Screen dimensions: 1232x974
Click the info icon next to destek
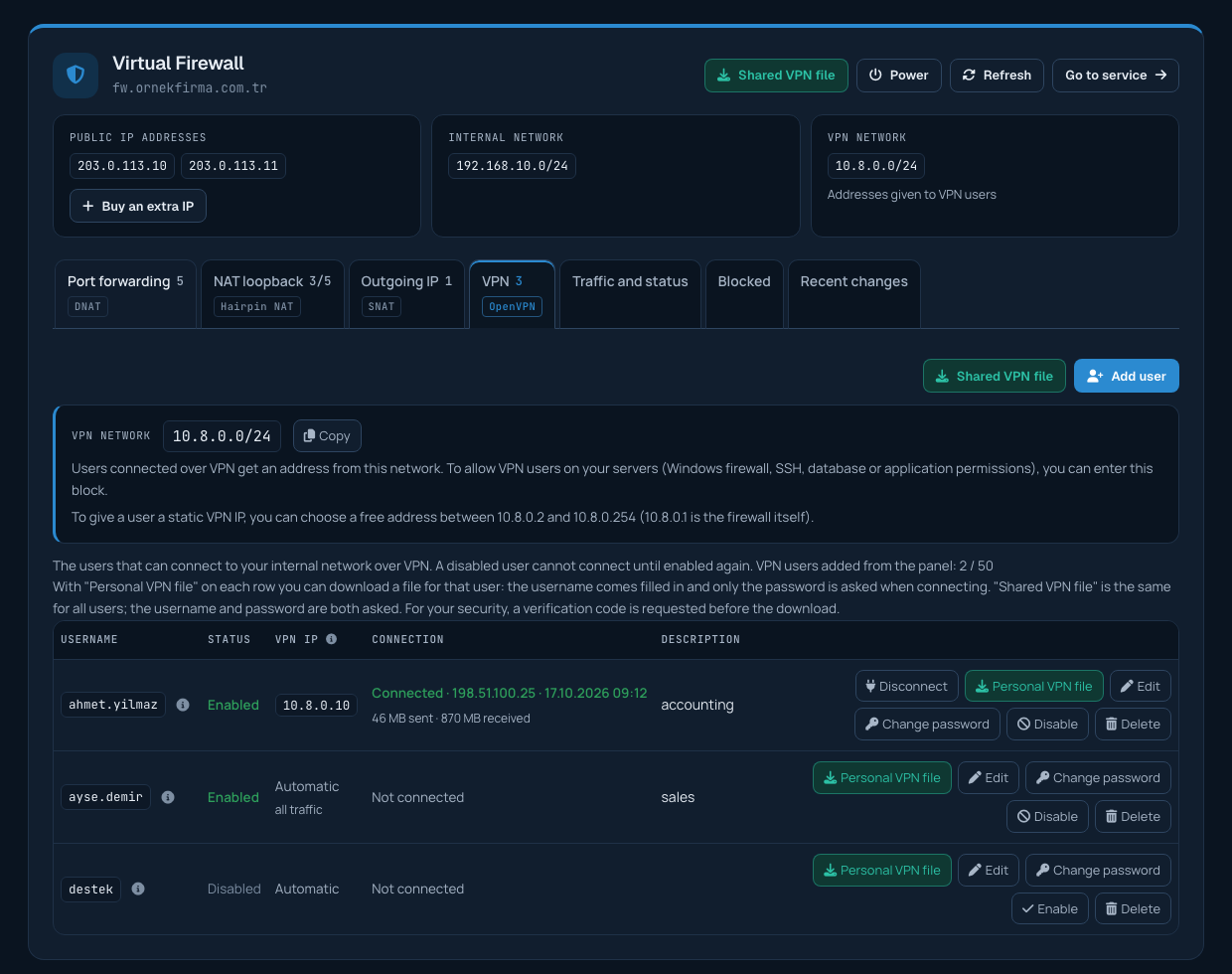(x=138, y=889)
